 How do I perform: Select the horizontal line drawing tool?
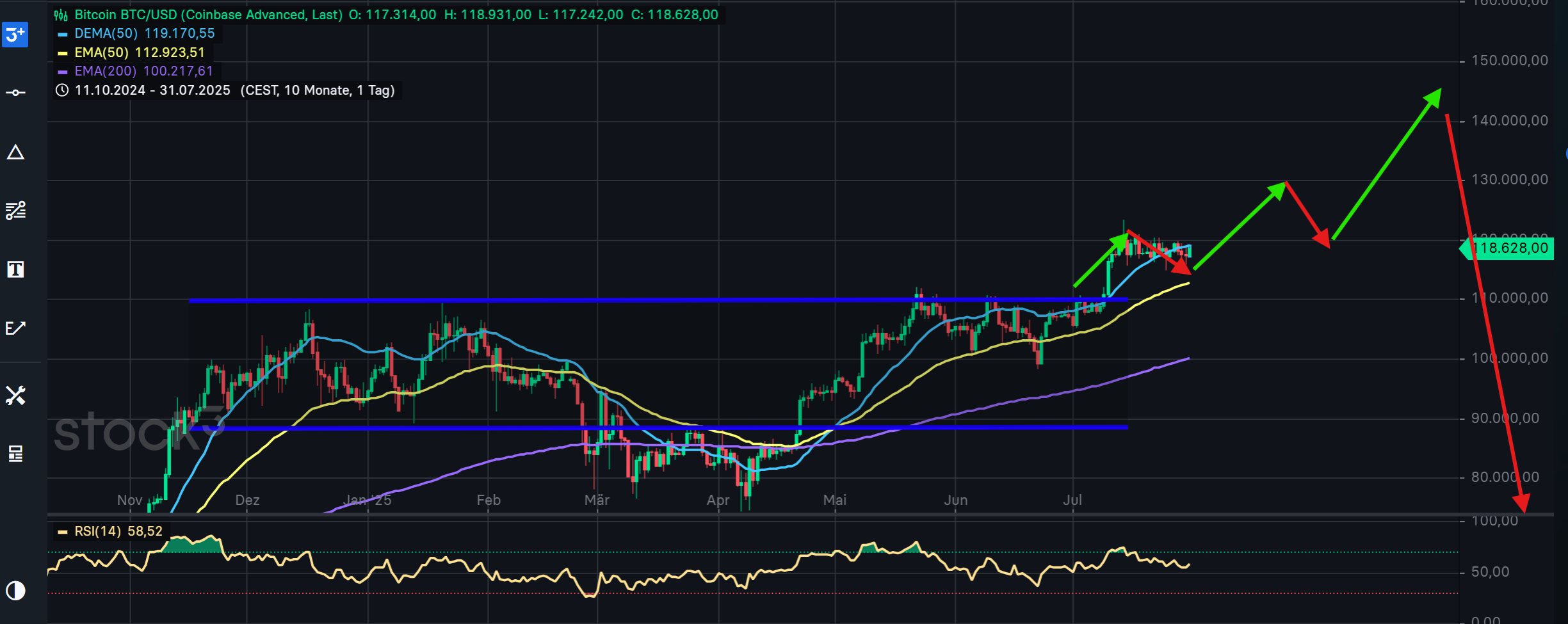pos(15,93)
